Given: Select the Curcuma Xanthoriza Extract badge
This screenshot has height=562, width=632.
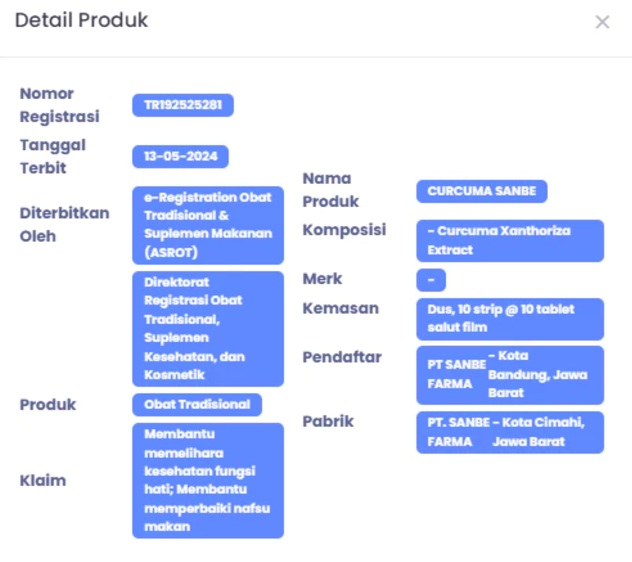Looking at the screenshot, I should 510,240.
